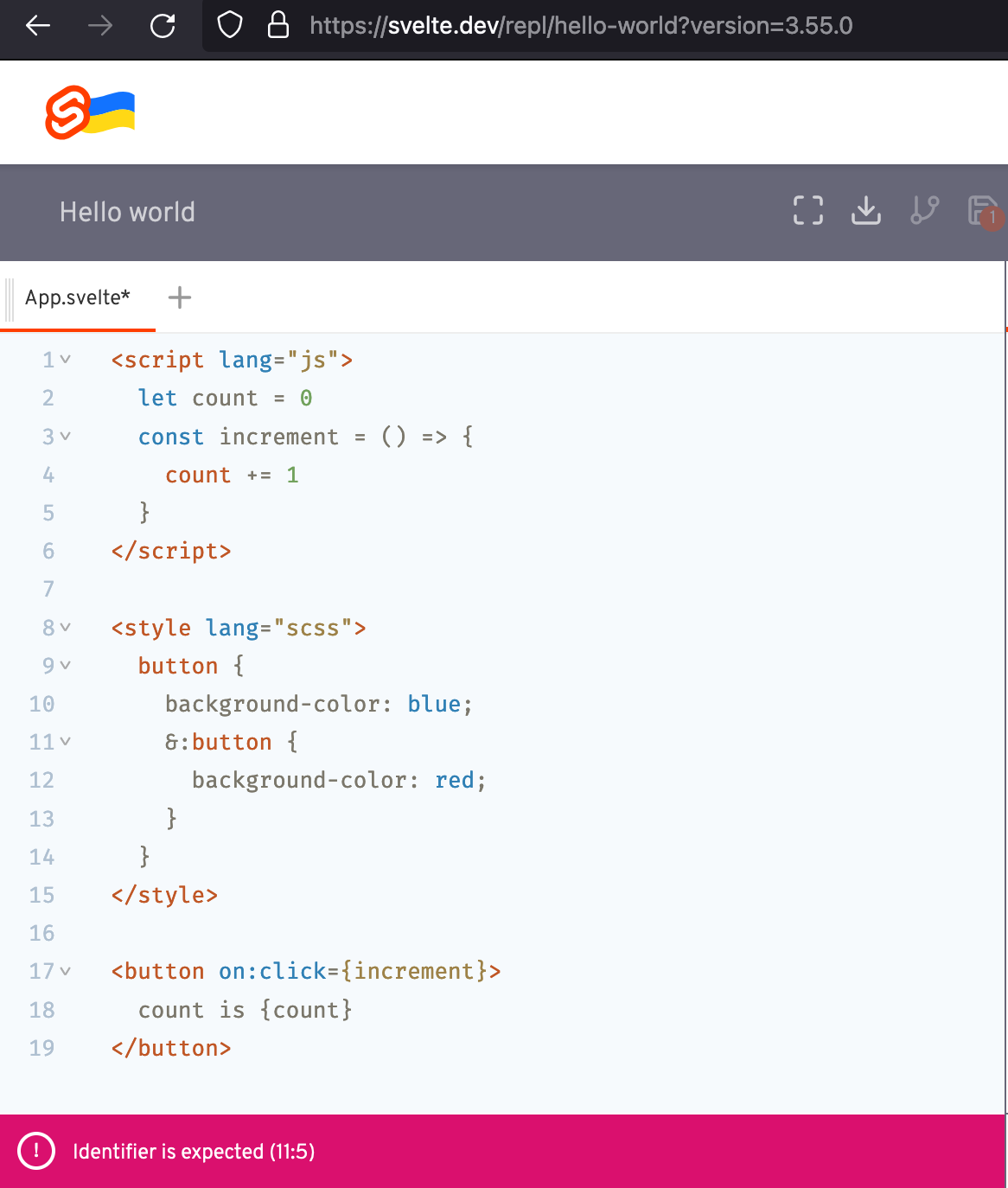
Task: Click the Ukraine flag next to the logo
Action: tap(112, 111)
